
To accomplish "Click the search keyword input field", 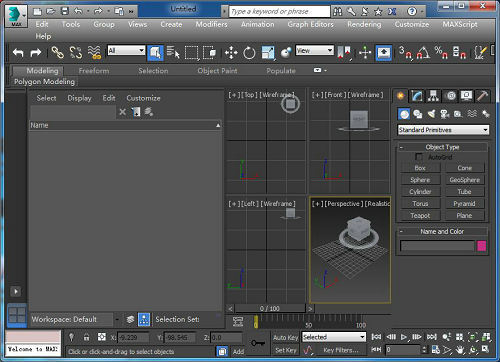I will (x=279, y=12).
